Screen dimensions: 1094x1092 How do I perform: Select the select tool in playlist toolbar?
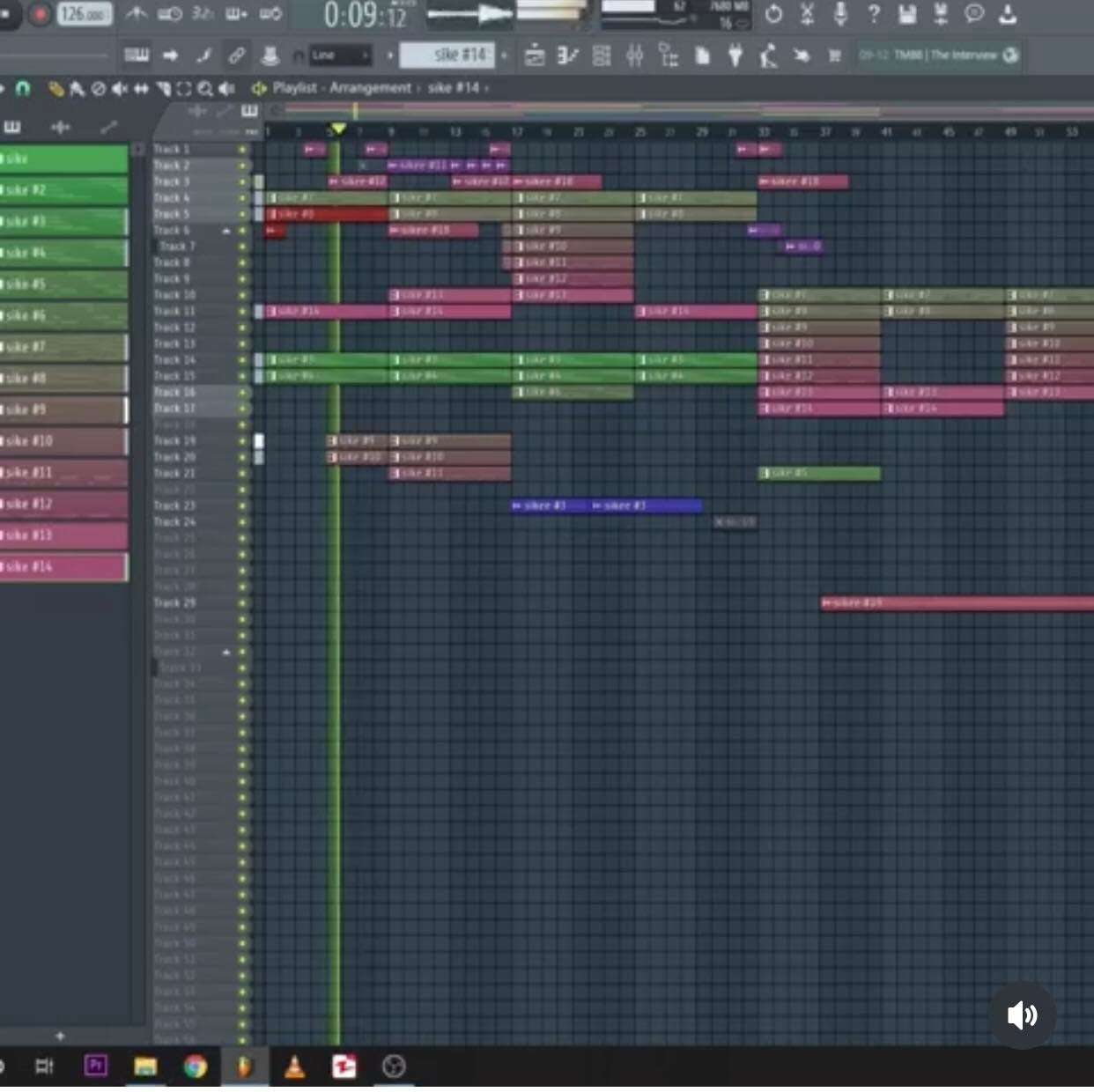coord(184,88)
